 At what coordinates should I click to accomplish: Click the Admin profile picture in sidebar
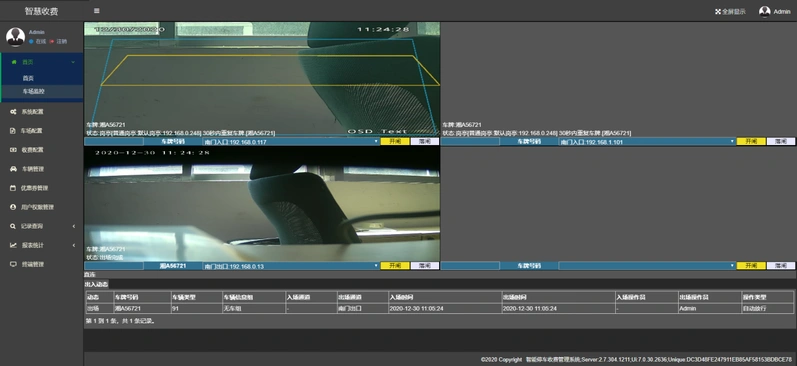[x=15, y=37]
